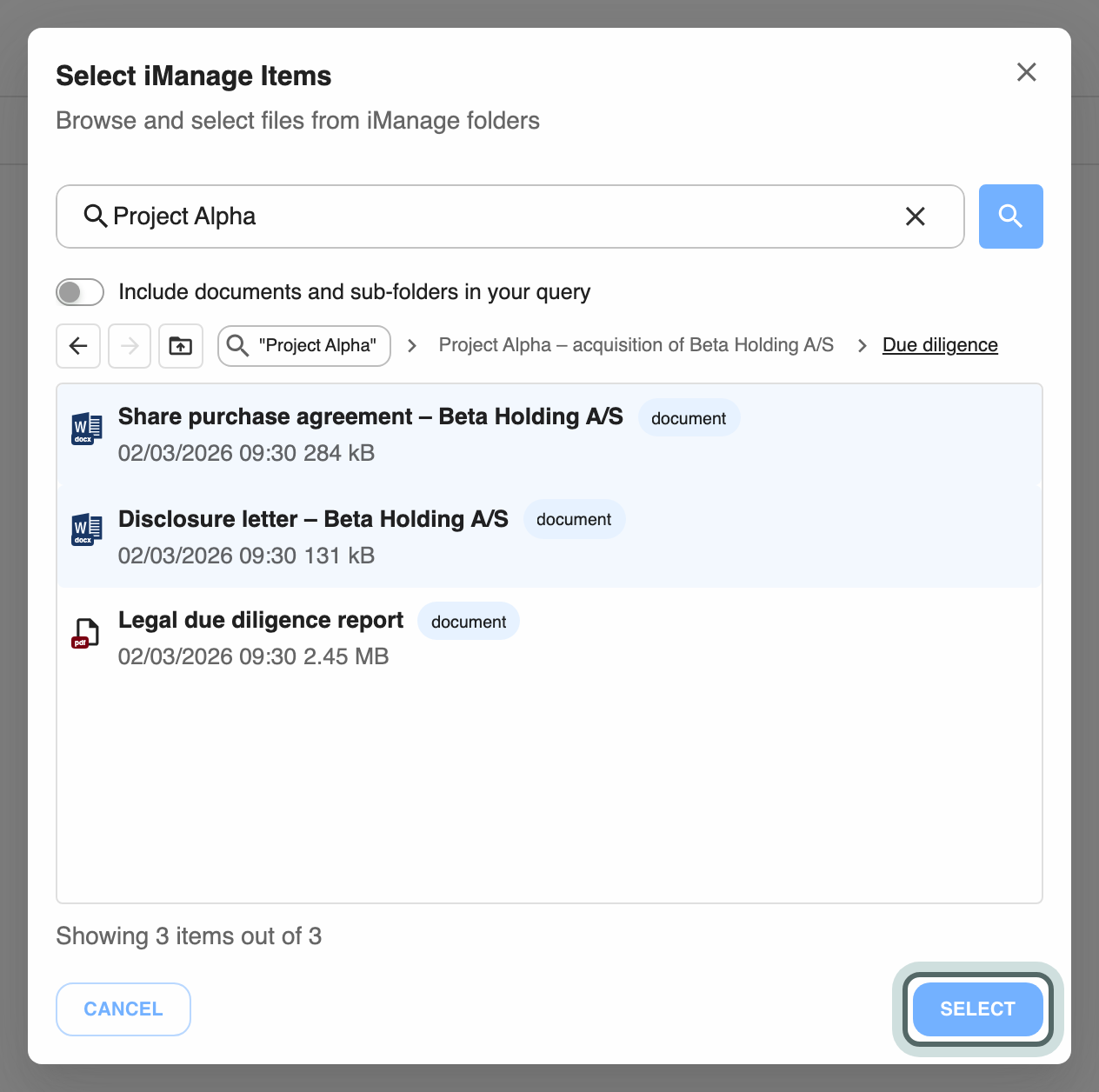Click the search field containing Project Alpha
The image size is (1099, 1092).
click(510, 216)
